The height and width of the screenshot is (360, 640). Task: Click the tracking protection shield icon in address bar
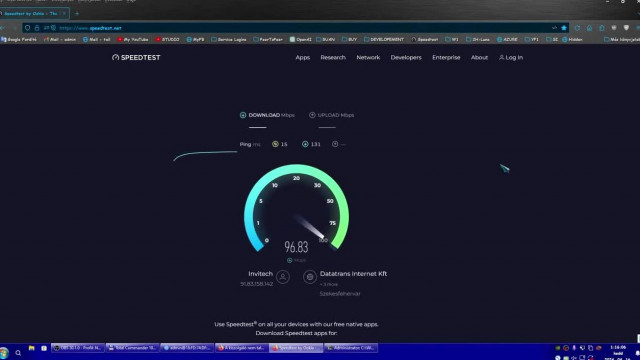coord(27,28)
